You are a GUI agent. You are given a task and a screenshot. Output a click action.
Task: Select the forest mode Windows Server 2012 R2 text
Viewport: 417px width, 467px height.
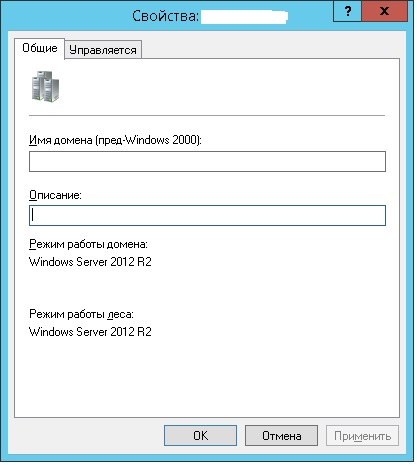[x=90, y=332]
